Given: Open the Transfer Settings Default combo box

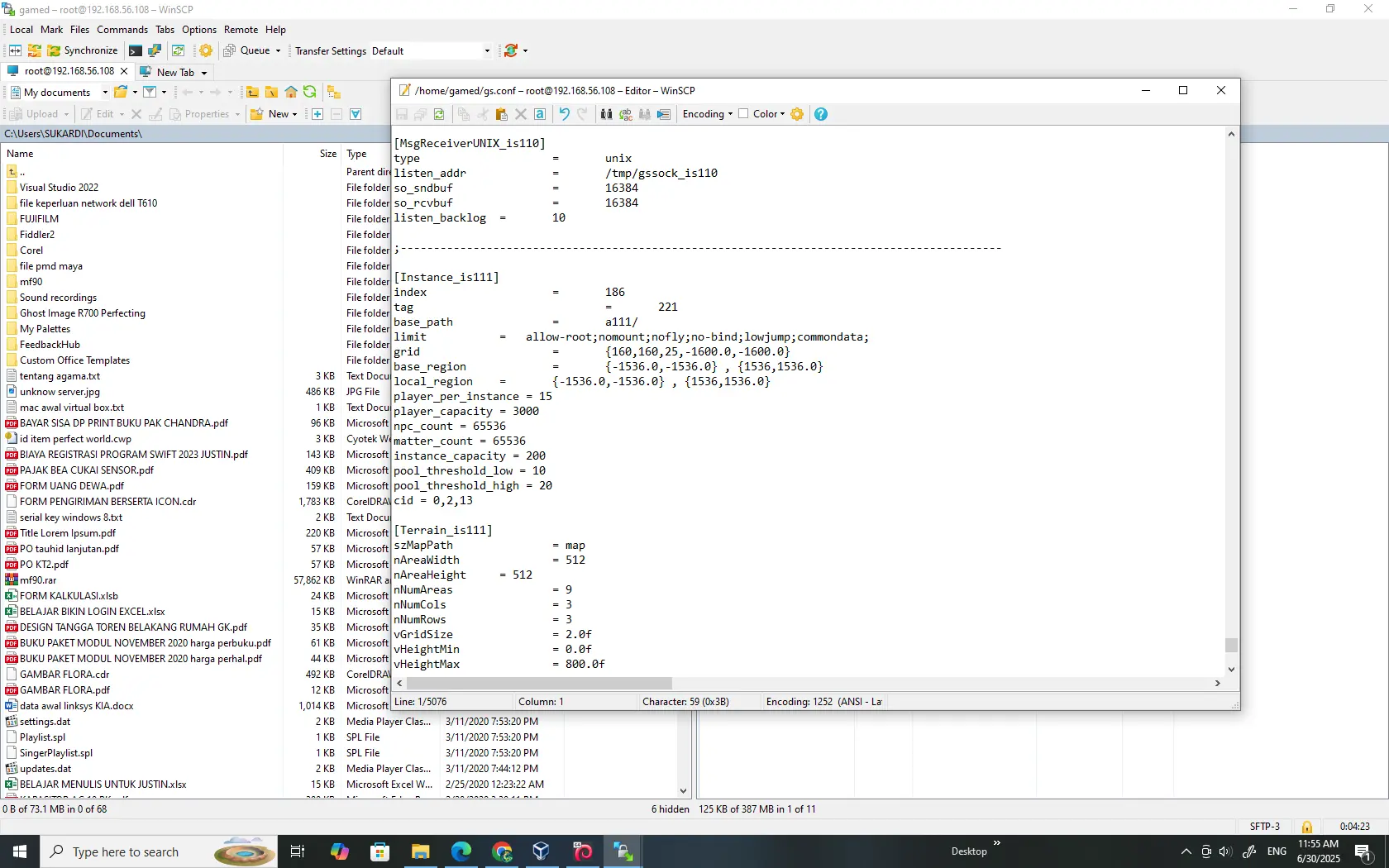Looking at the screenshot, I should click(x=431, y=51).
